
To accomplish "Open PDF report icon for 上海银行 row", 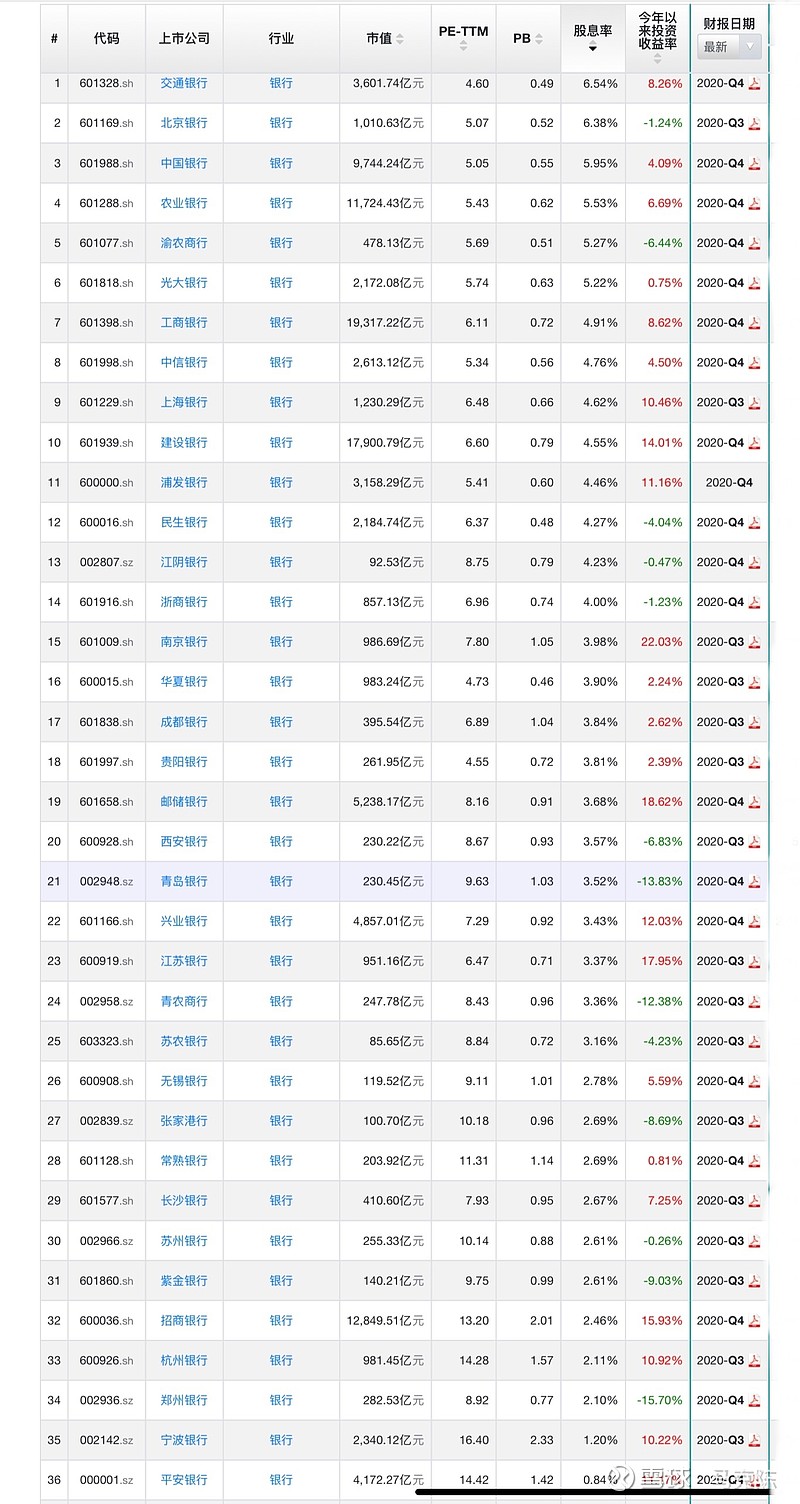I will point(755,403).
